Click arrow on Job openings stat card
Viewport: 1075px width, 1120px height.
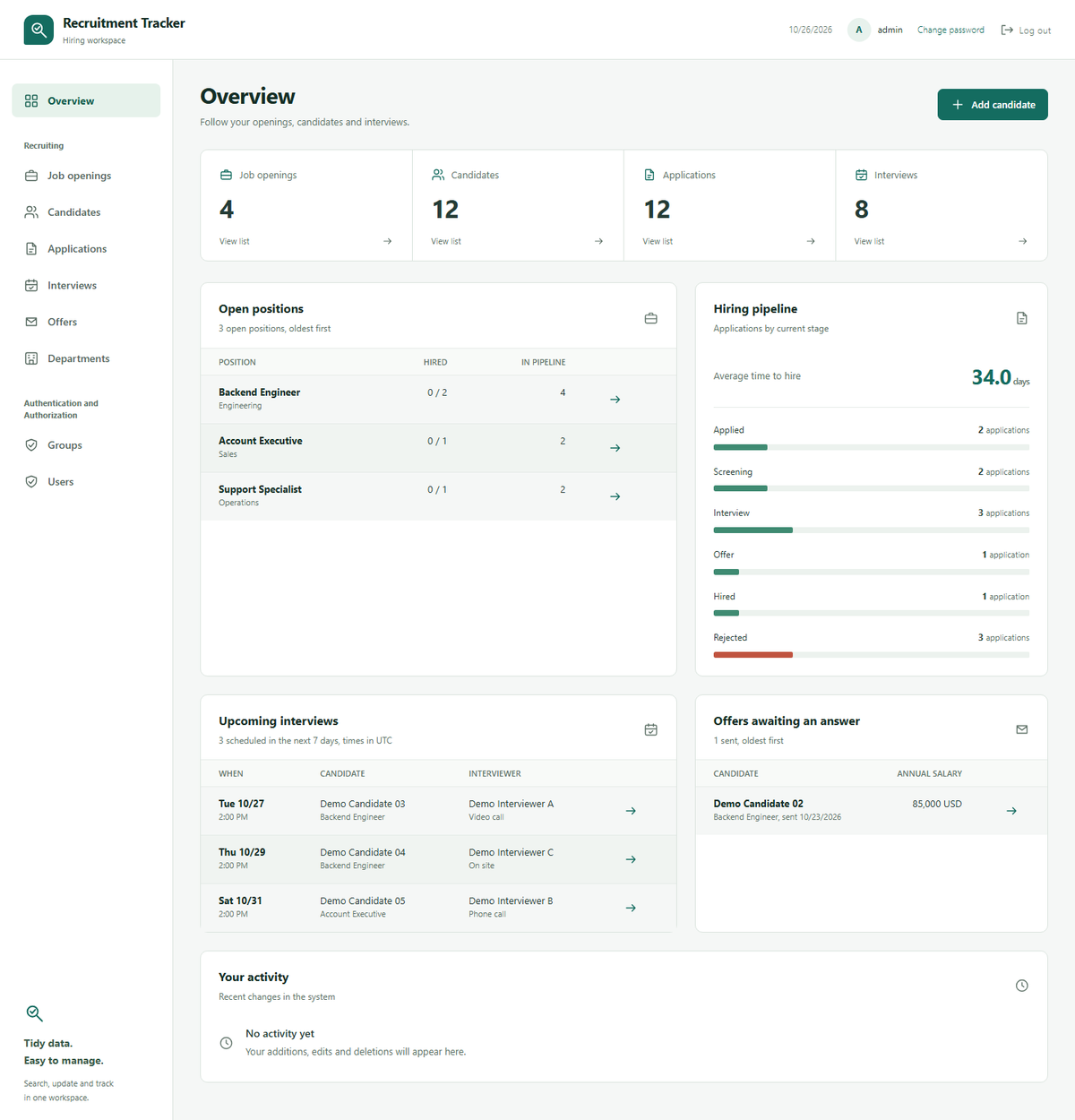pyautogui.click(x=387, y=241)
